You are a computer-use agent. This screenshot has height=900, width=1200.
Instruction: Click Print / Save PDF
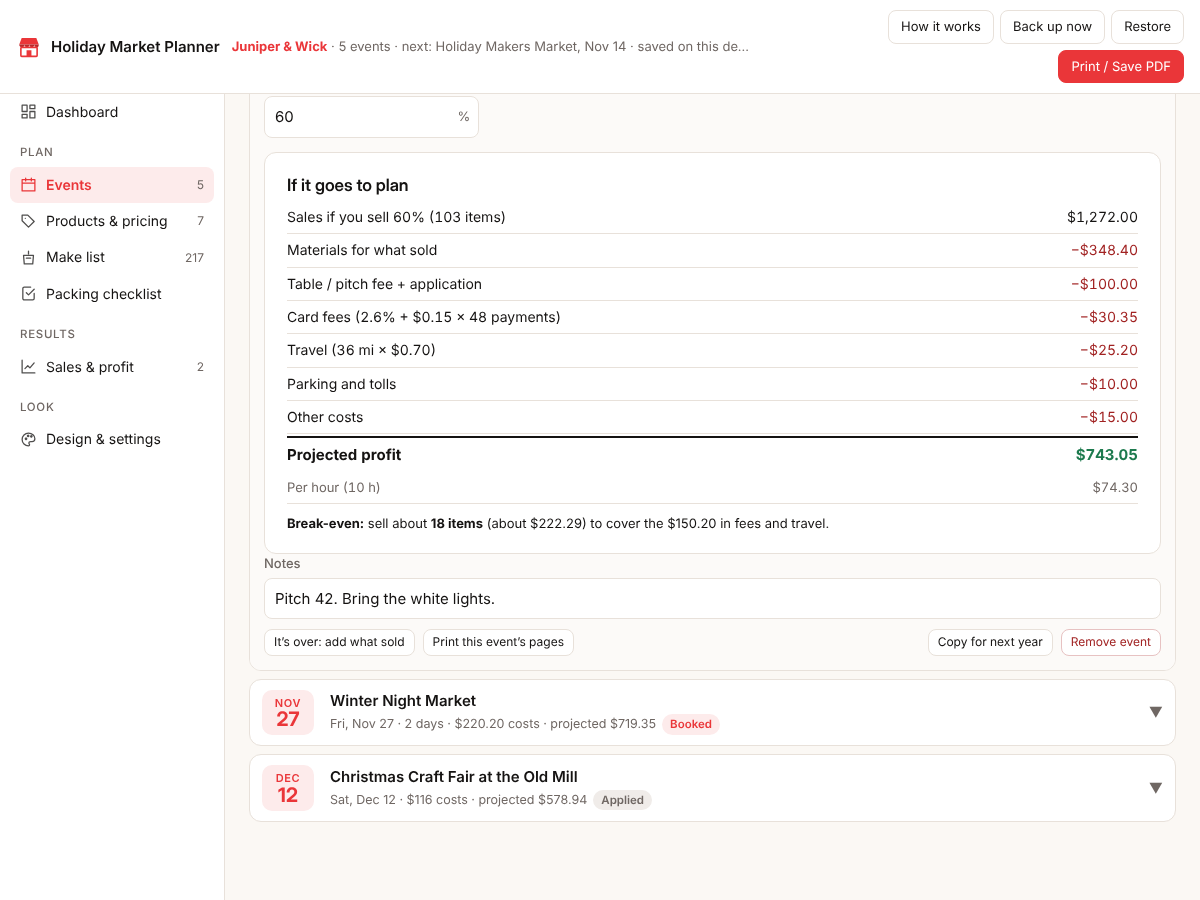(1121, 66)
